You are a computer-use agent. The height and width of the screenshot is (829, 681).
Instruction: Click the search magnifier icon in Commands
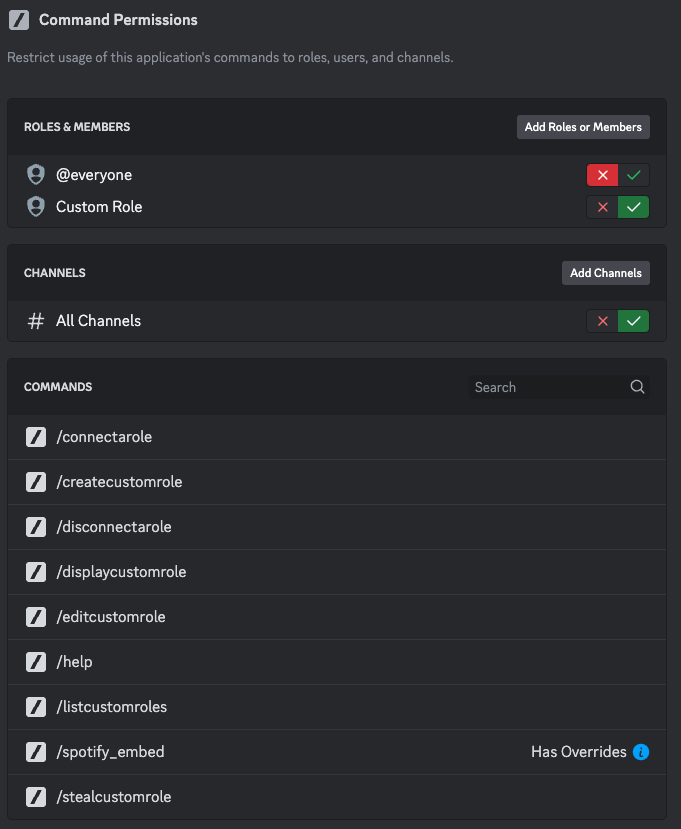637,387
